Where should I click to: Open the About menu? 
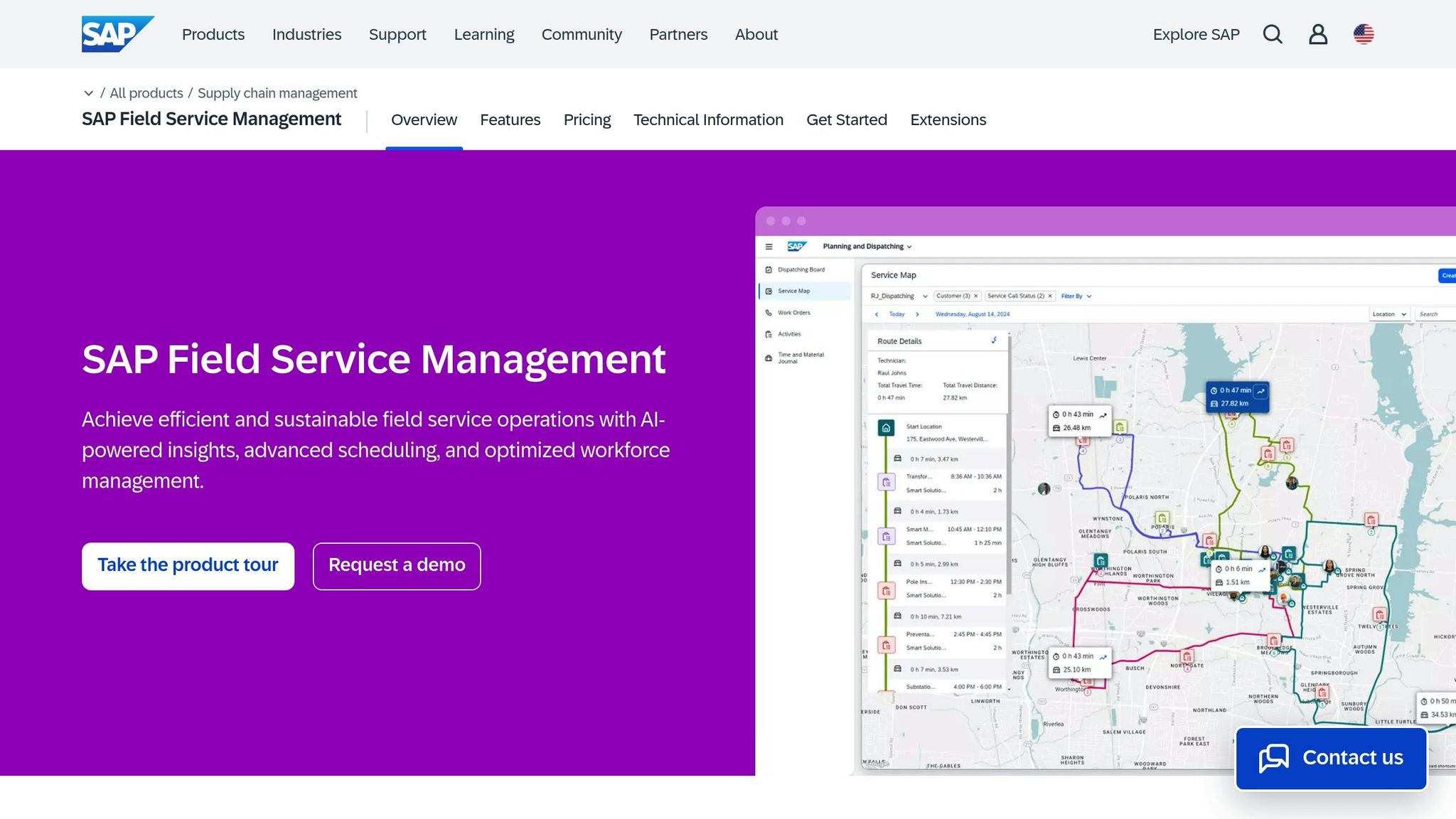coord(756,34)
